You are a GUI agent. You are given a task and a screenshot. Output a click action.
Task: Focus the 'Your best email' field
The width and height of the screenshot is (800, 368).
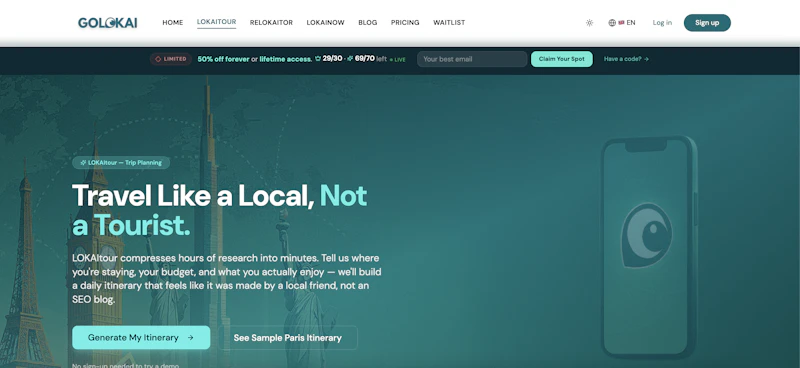pyautogui.click(x=471, y=59)
